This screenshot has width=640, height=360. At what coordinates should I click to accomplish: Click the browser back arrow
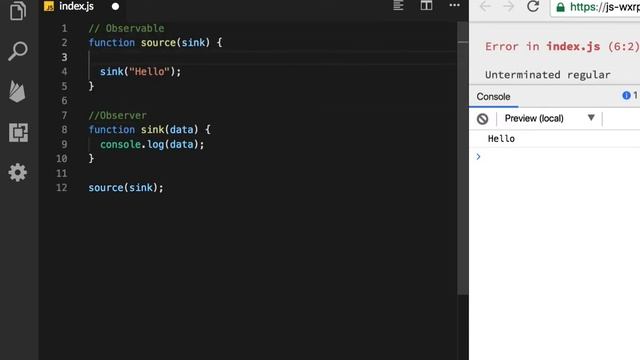pyautogui.click(x=486, y=7)
